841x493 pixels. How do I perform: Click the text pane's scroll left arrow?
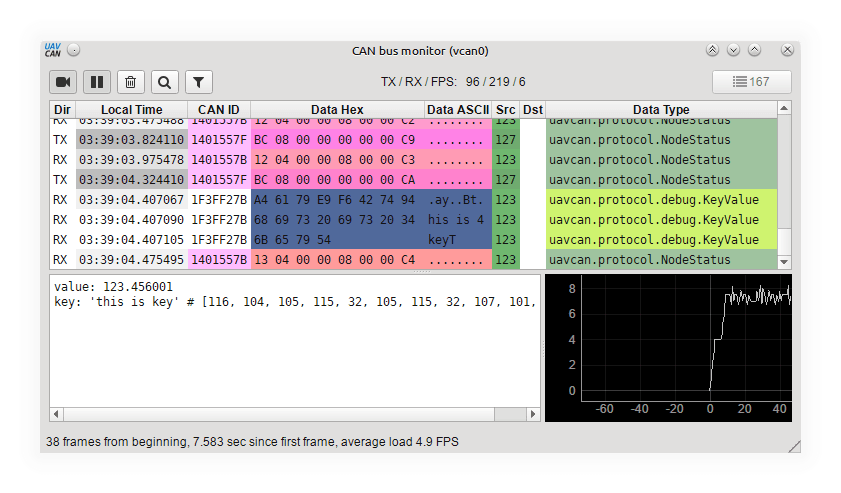(56, 414)
